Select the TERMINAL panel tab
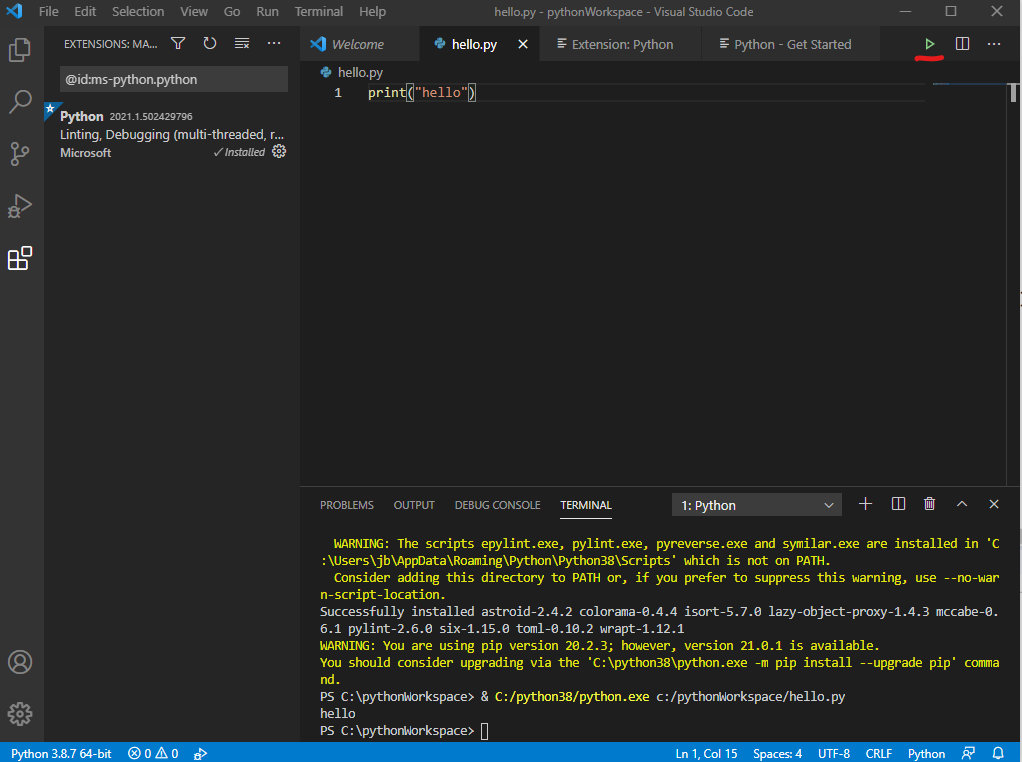This screenshot has width=1022, height=762. pos(585,505)
